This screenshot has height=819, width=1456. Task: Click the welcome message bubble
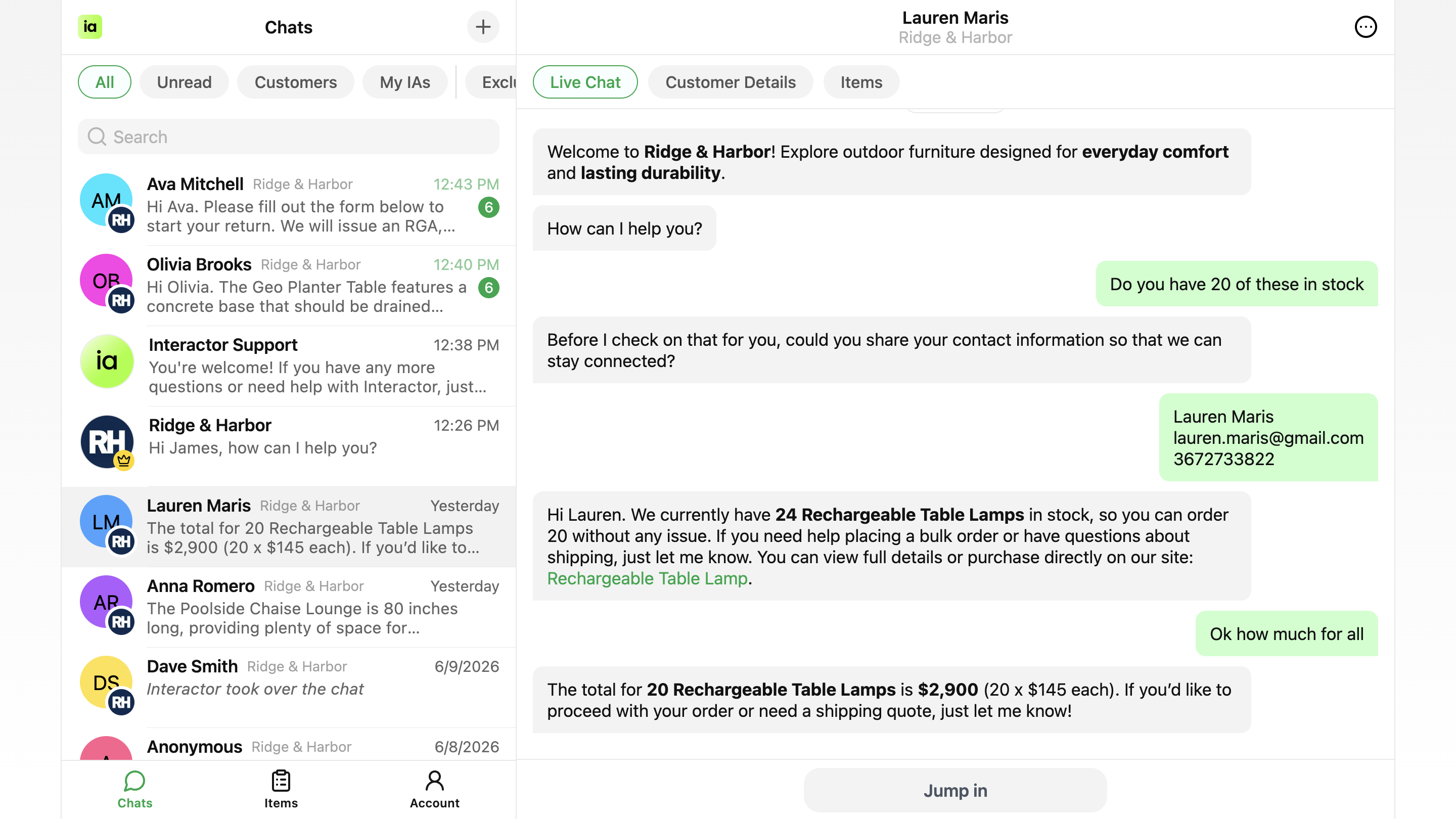[891, 162]
